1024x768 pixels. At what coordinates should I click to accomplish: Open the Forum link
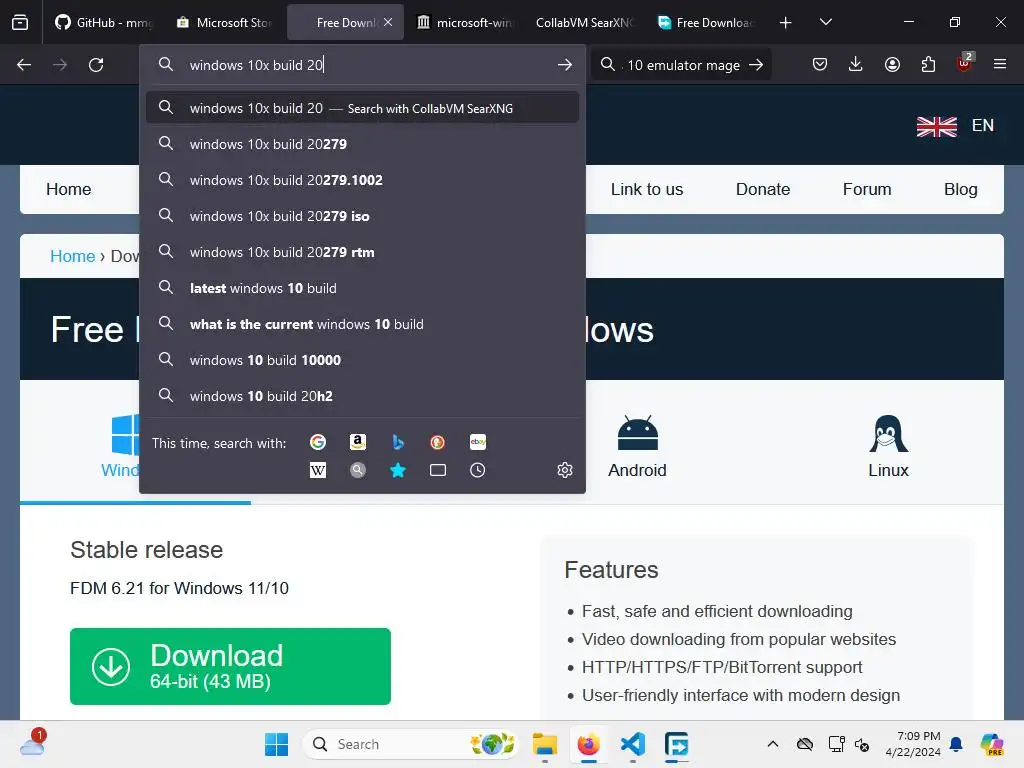click(867, 189)
